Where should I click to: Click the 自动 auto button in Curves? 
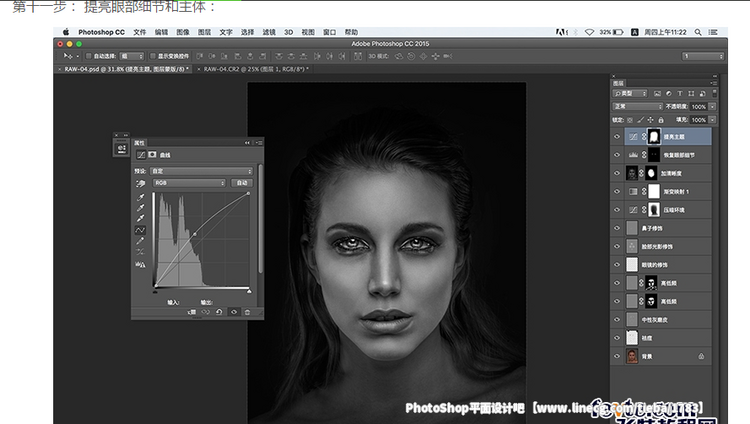pos(241,183)
